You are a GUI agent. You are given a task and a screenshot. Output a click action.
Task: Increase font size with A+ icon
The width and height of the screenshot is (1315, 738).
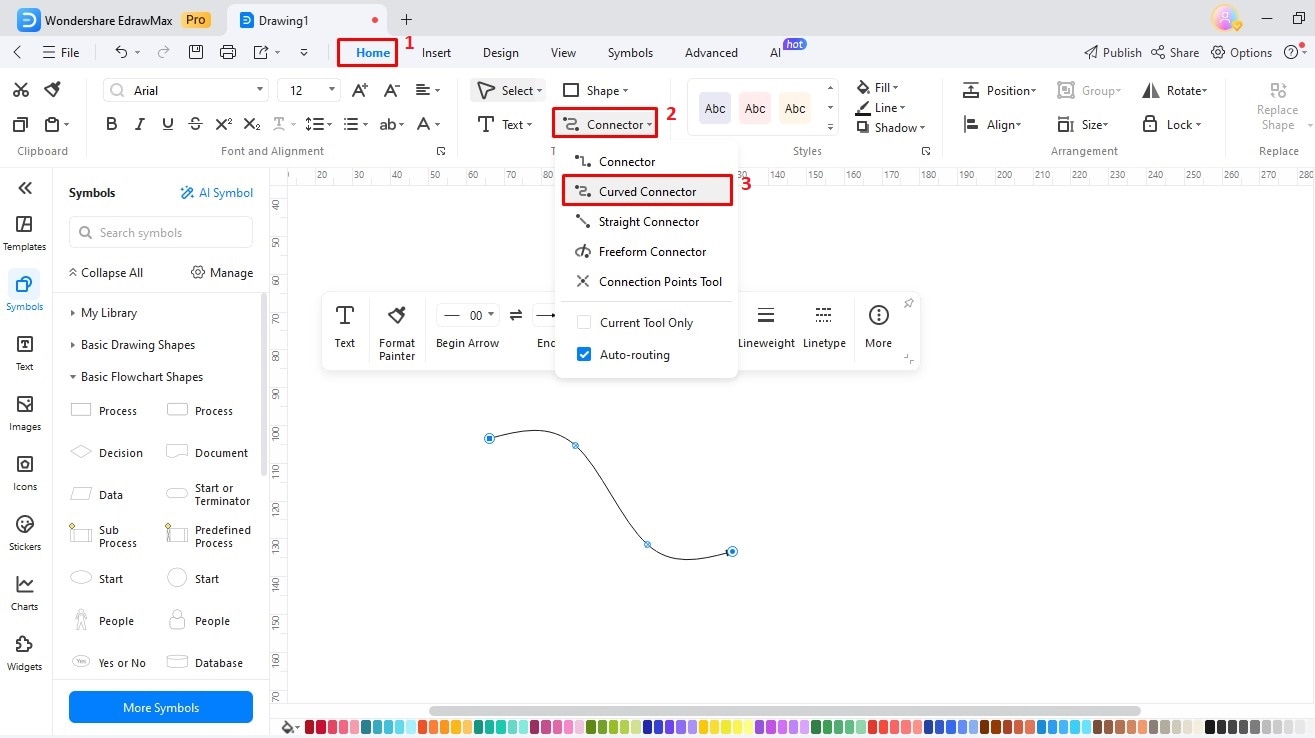(x=361, y=90)
